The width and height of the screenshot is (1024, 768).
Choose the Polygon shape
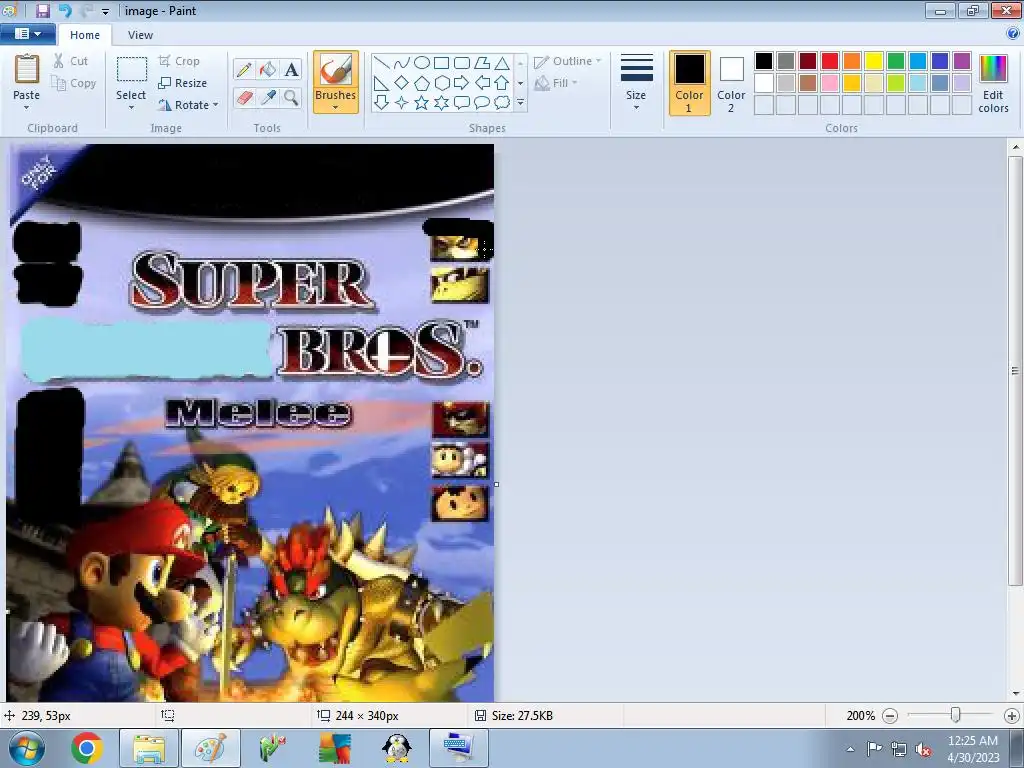click(x=482, y=63)
